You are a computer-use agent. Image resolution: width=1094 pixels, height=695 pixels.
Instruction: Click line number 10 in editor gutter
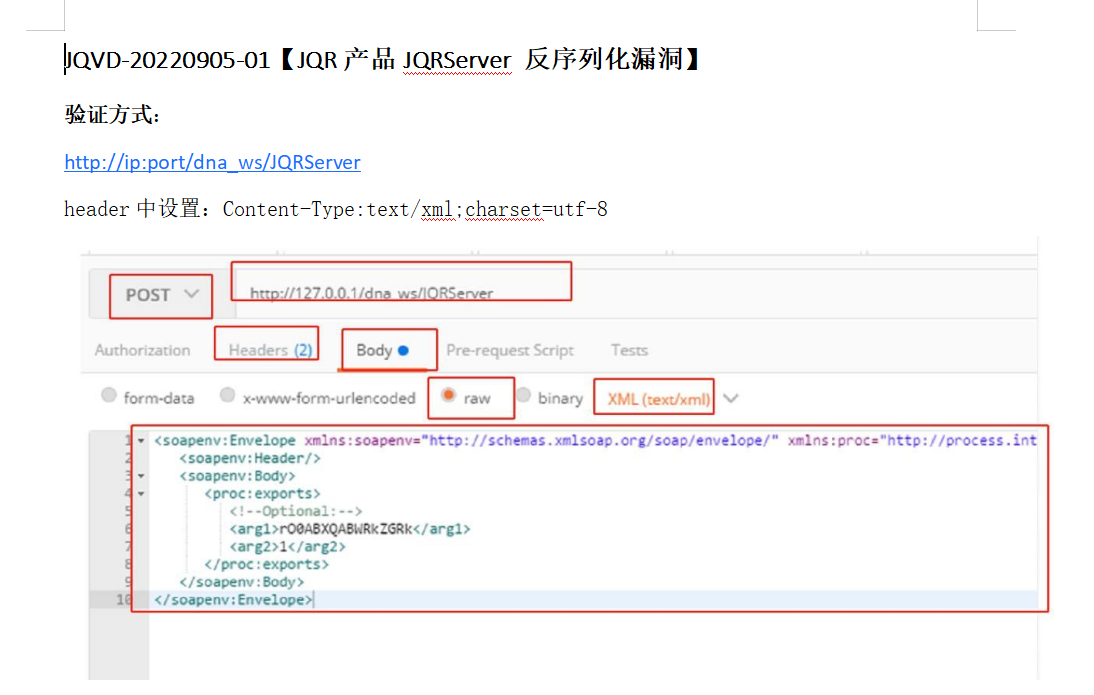[122, 600]
